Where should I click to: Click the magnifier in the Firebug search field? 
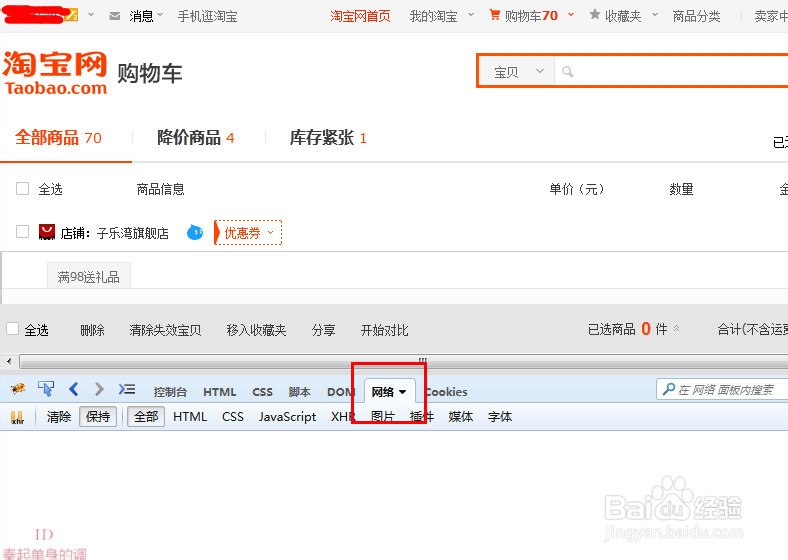tap(668, 389)
